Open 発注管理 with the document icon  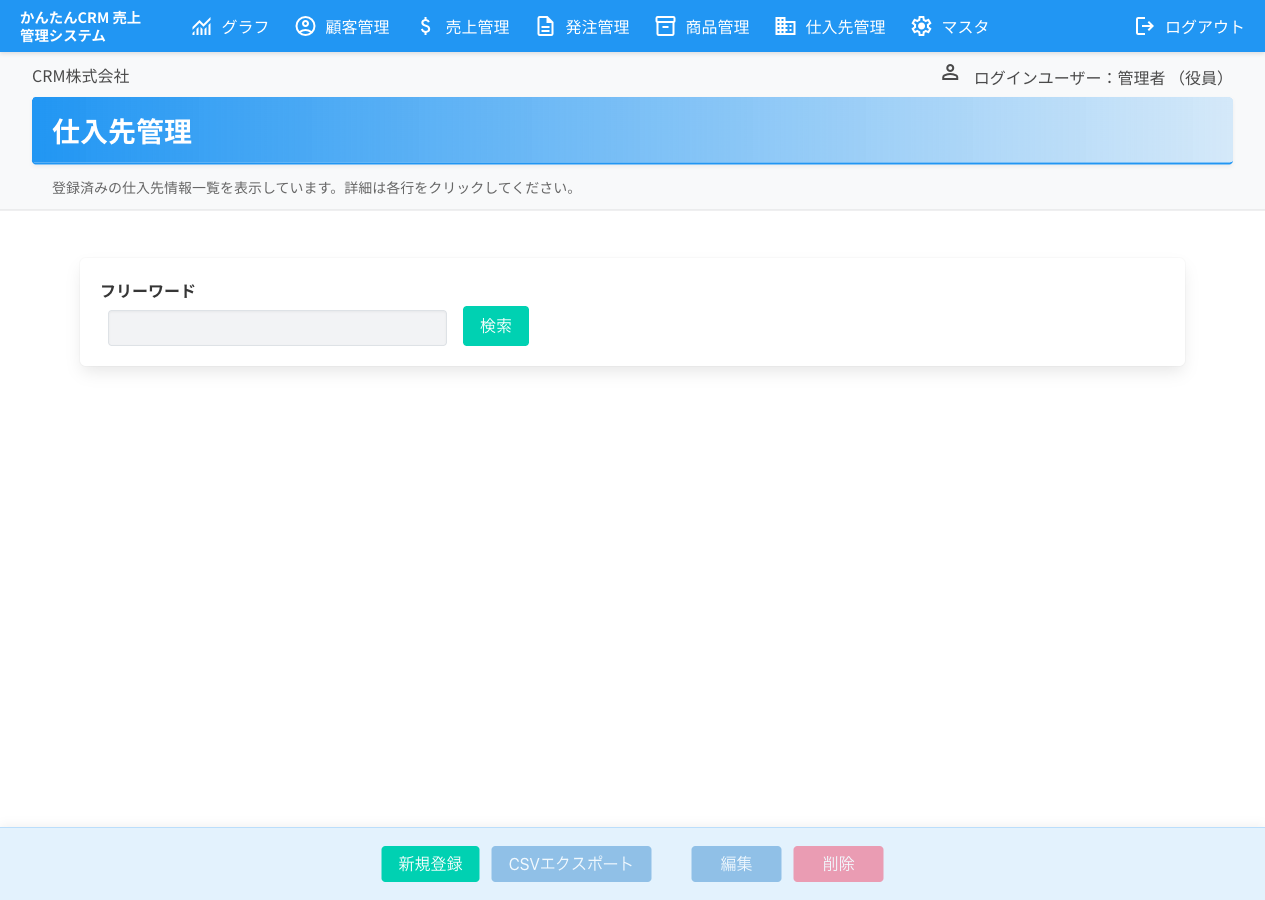click(x=545, y=26)
